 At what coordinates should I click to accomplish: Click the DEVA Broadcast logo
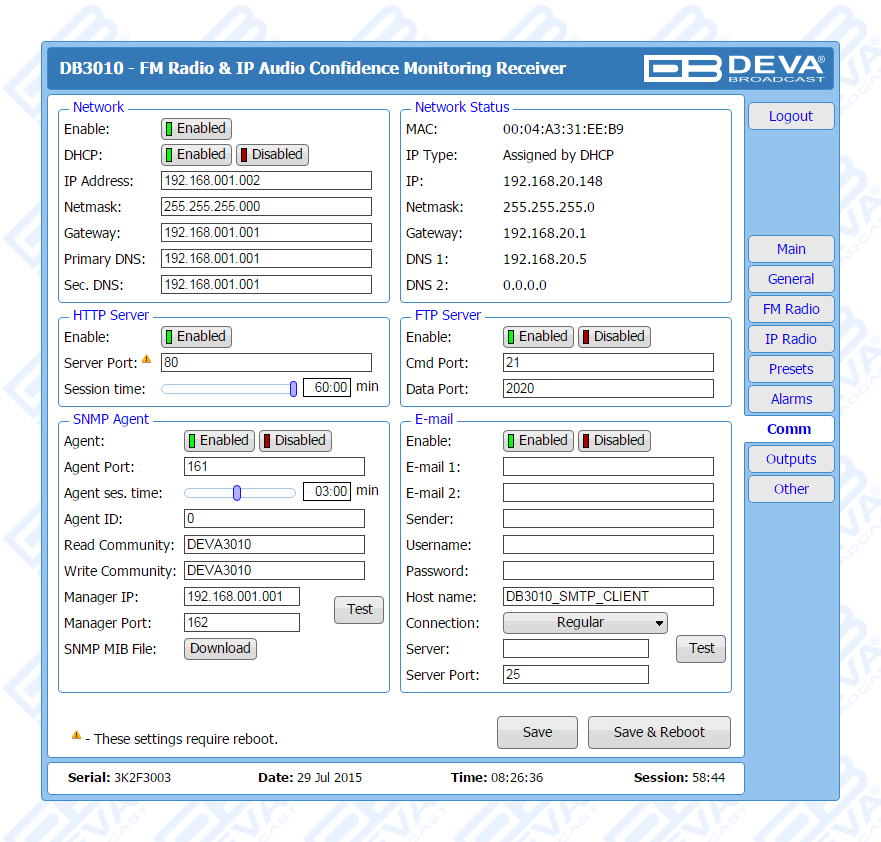coord(734,68)
